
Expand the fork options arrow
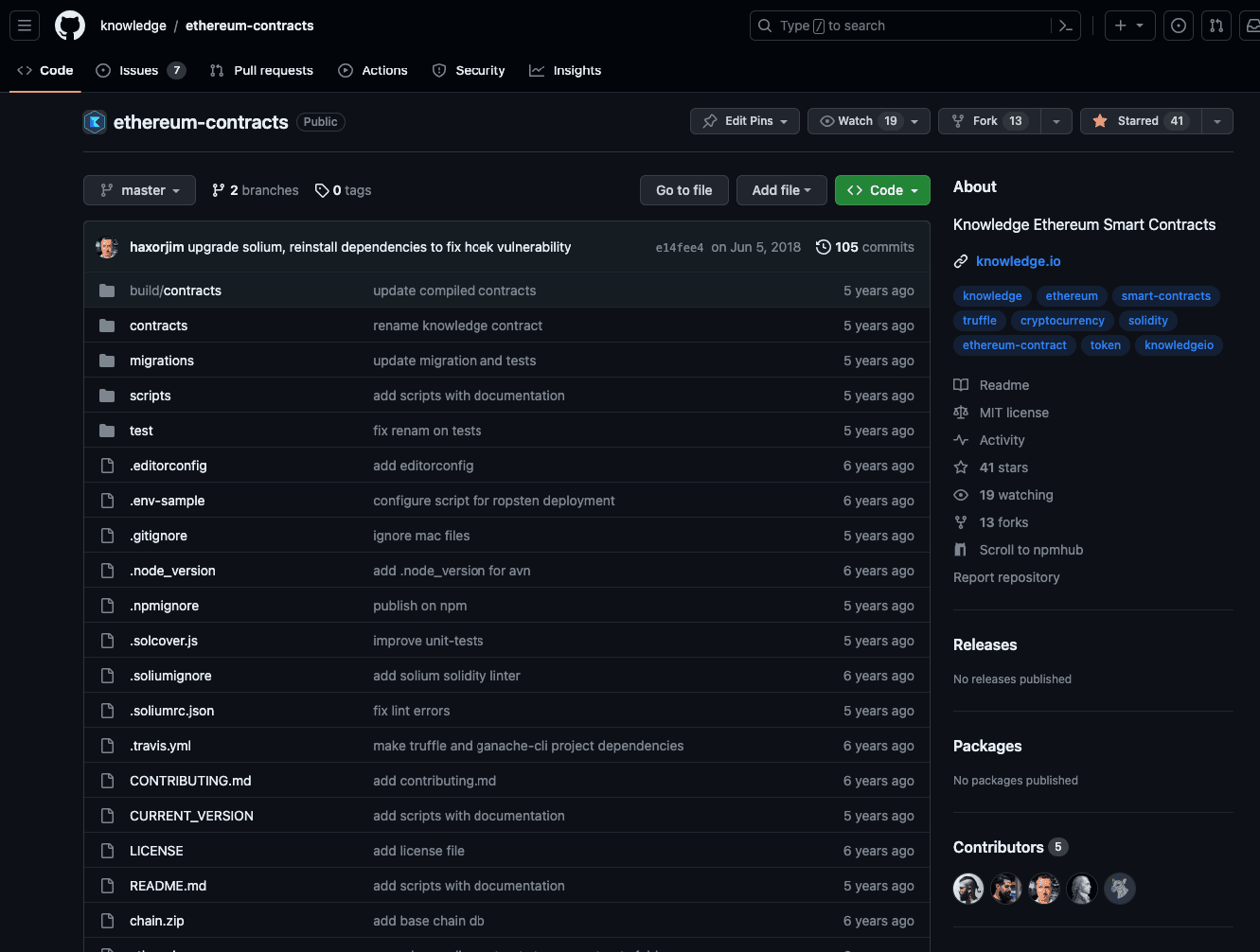[x=1056, y=121]
